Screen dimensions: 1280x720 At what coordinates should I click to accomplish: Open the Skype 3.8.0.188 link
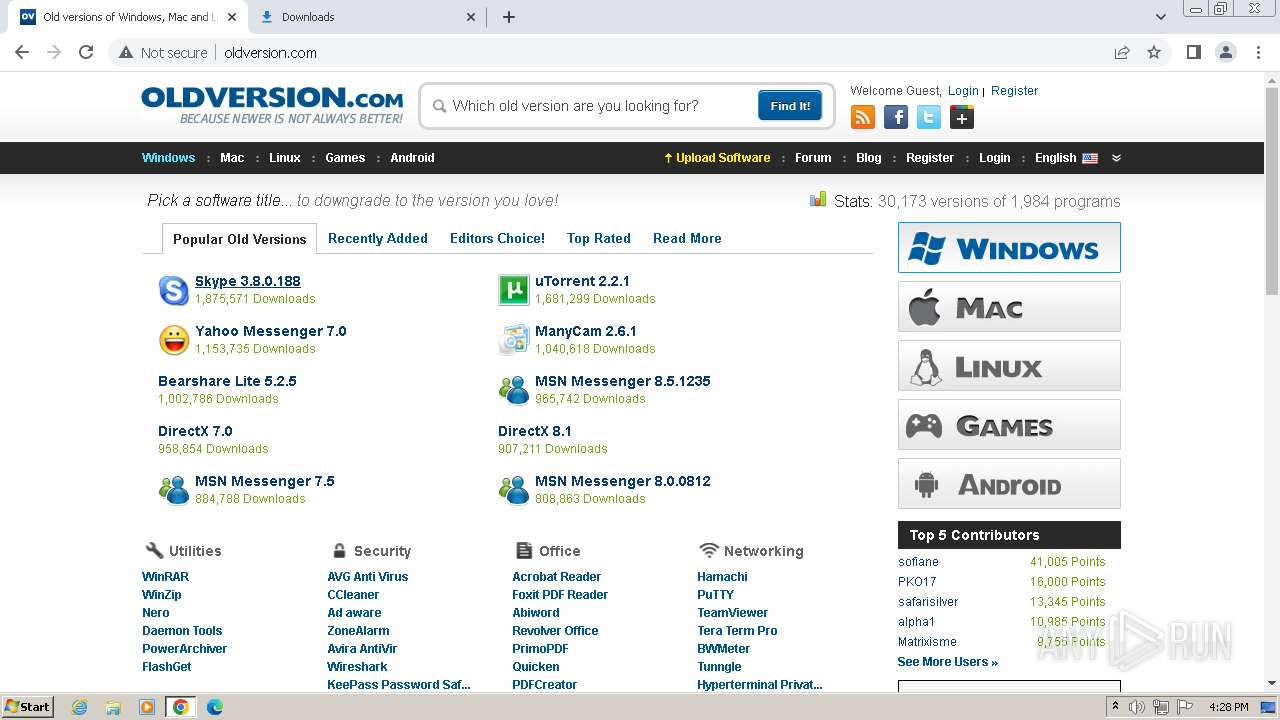pyautogui.click(x=248, y=281)
